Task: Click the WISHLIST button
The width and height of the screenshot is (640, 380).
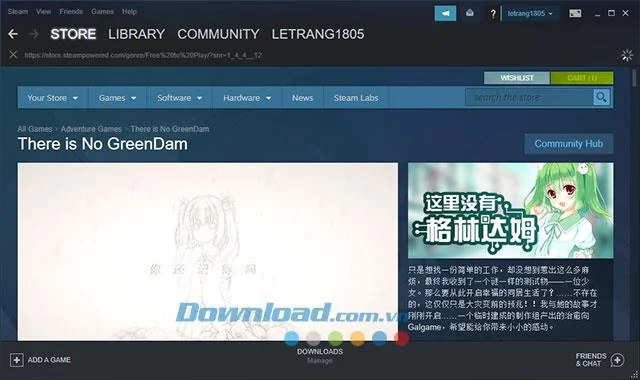Action: (517, 78)
